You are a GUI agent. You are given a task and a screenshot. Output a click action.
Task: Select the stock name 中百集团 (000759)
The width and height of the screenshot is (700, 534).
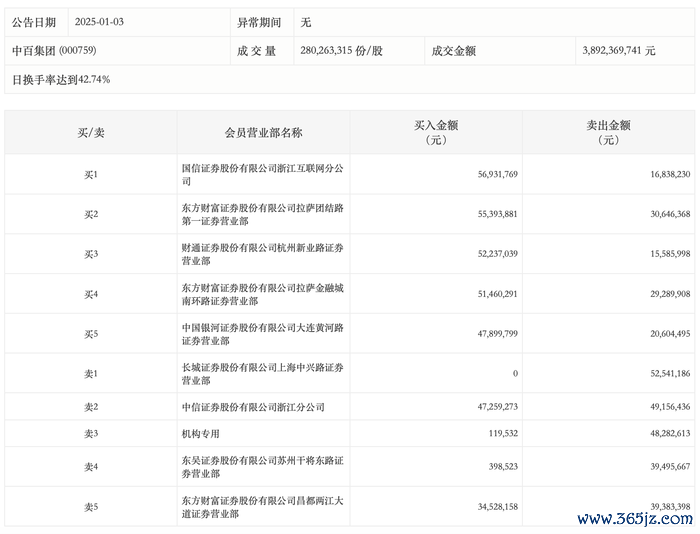pyautogui.click(x=54, y=50)
